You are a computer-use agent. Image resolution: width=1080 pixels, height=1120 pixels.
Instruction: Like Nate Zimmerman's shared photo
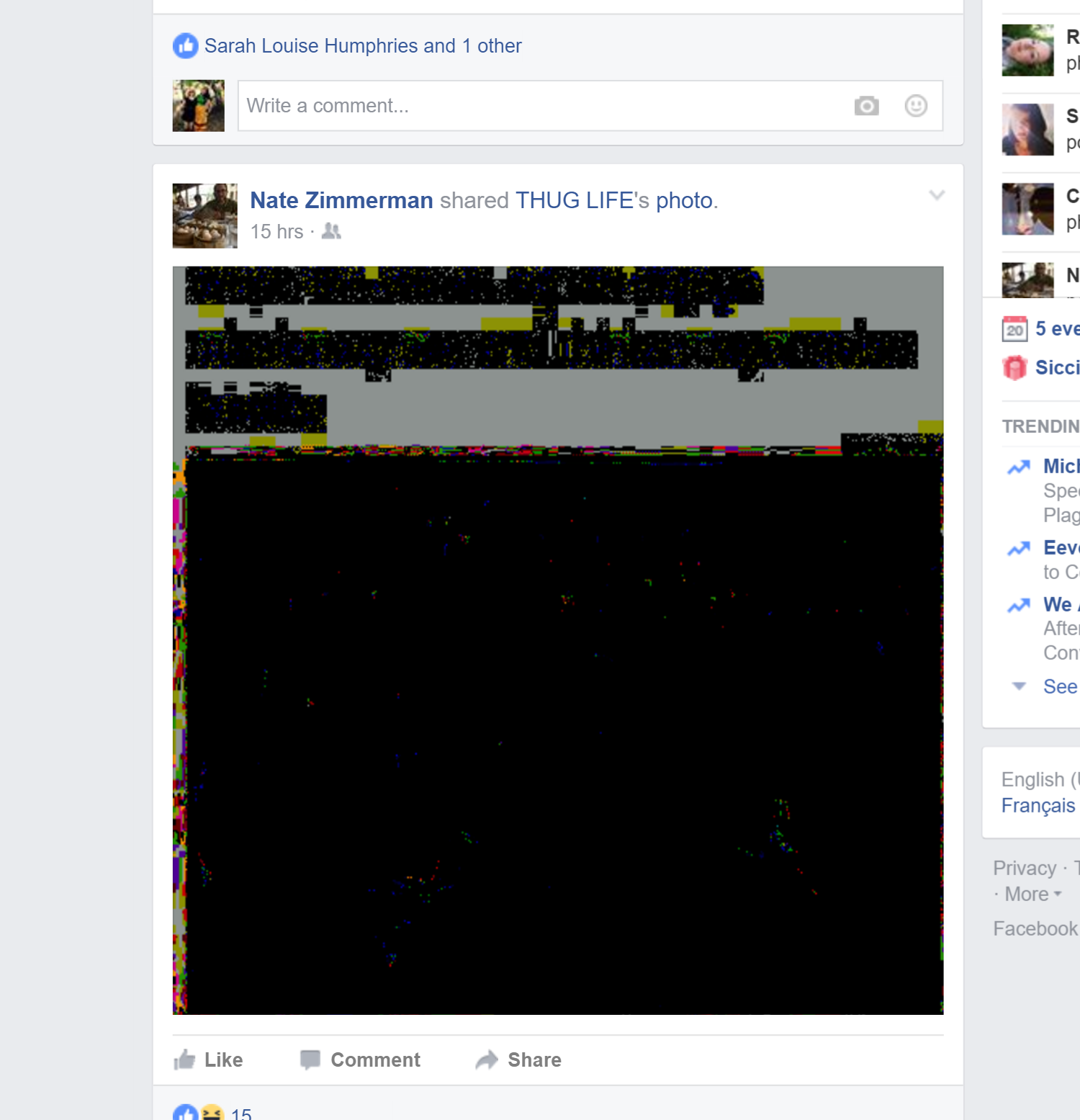pyautogui.click(x=208, y=1059)
